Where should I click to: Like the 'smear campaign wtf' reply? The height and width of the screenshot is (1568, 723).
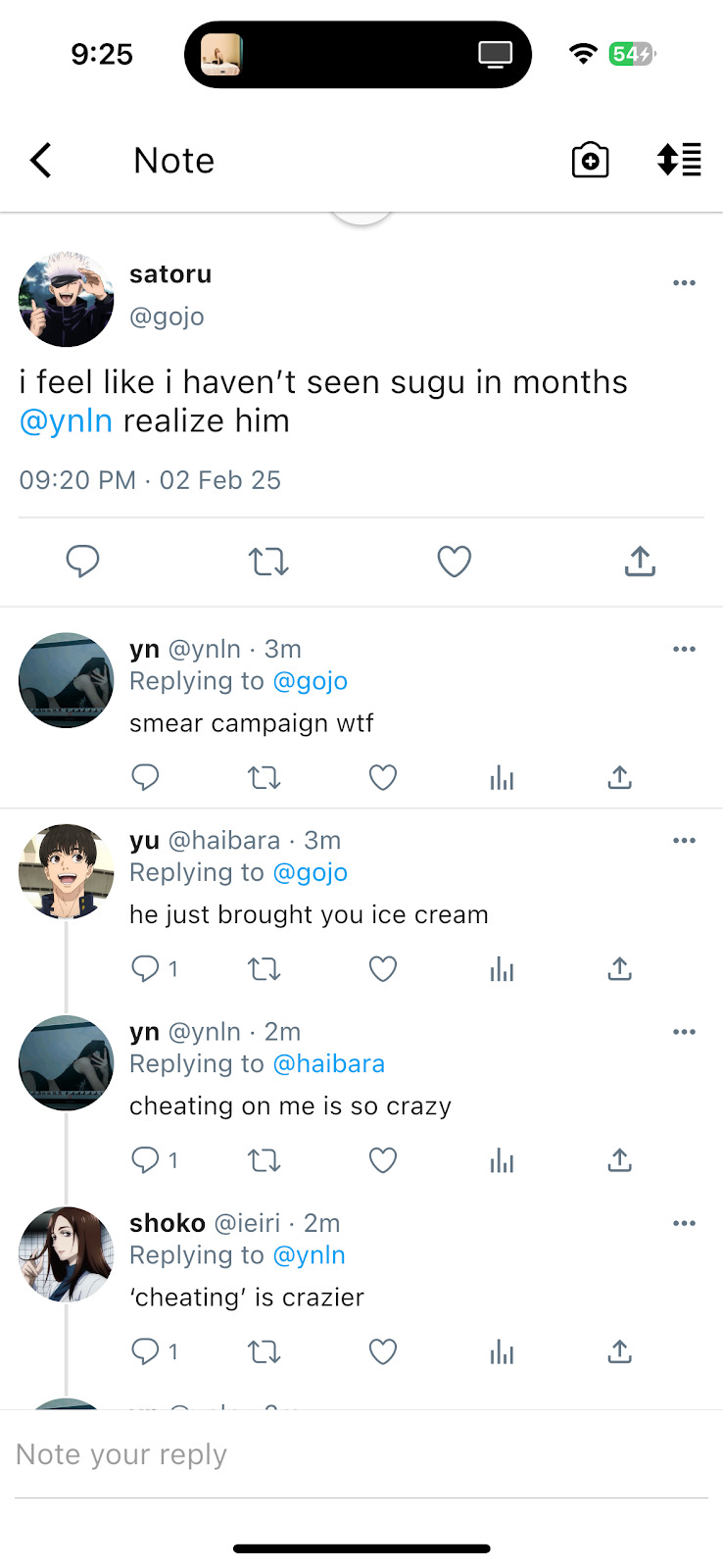coord(383,778)
